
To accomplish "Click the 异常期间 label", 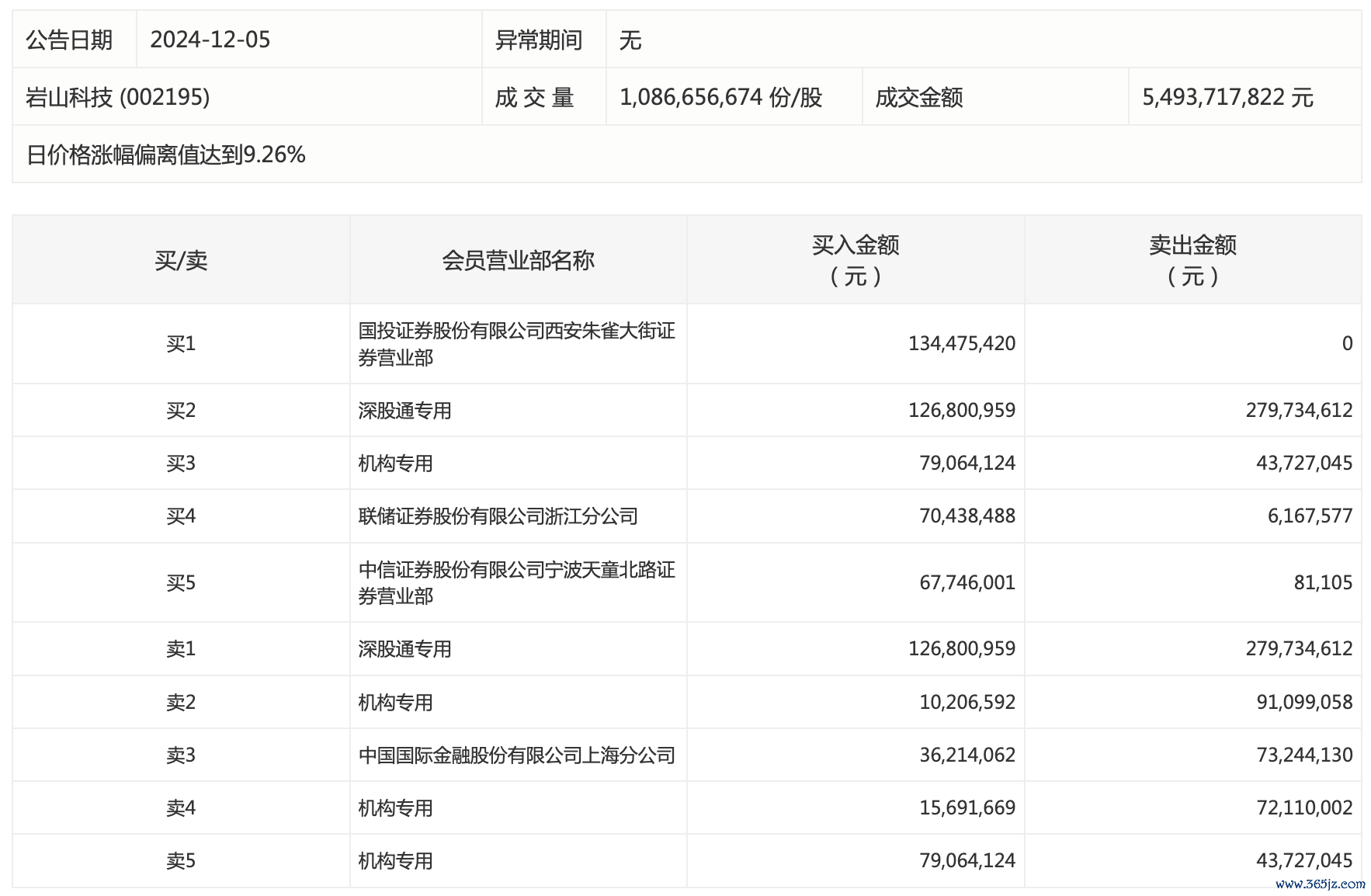I will pos(539,40).
